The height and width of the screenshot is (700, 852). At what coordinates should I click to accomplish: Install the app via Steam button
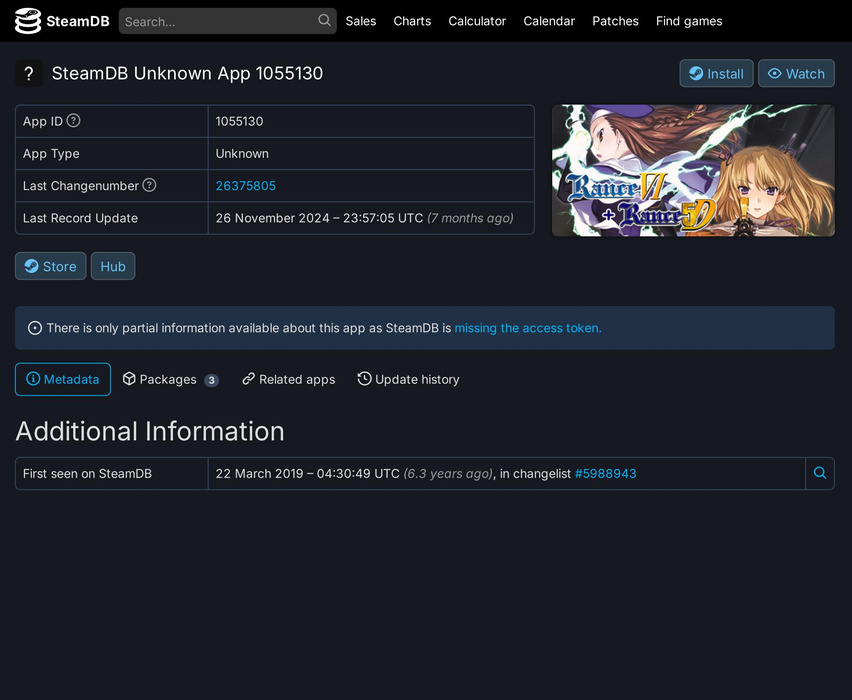pyautogui.click(x=716, y=73)
